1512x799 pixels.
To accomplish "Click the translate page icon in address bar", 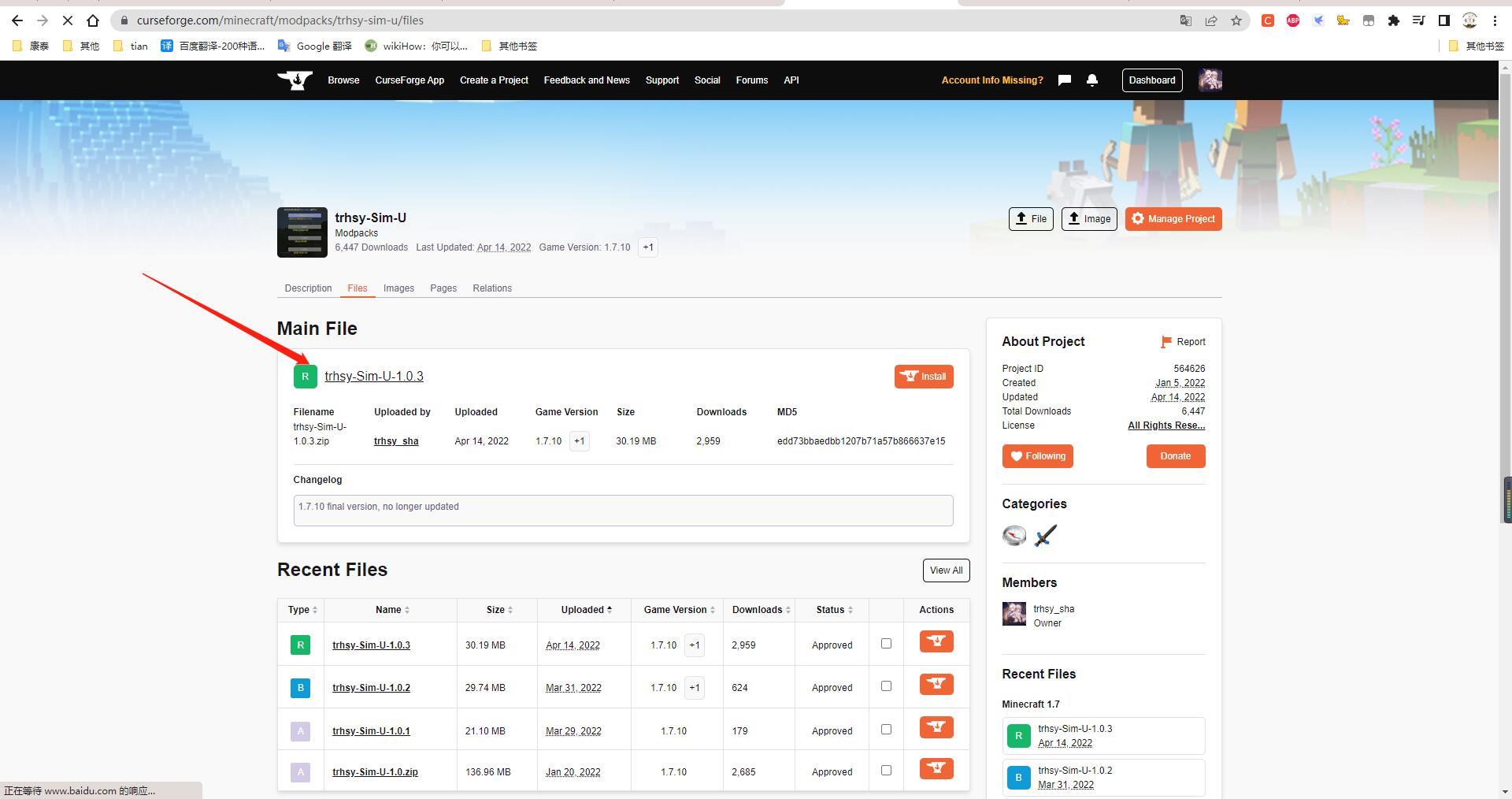I will pos(1186,20).
